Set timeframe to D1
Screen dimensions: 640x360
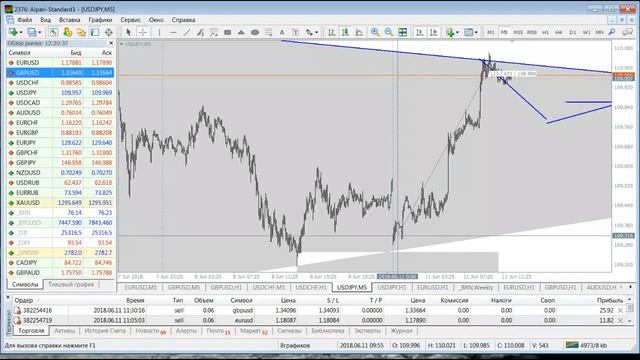coord(573,32)
